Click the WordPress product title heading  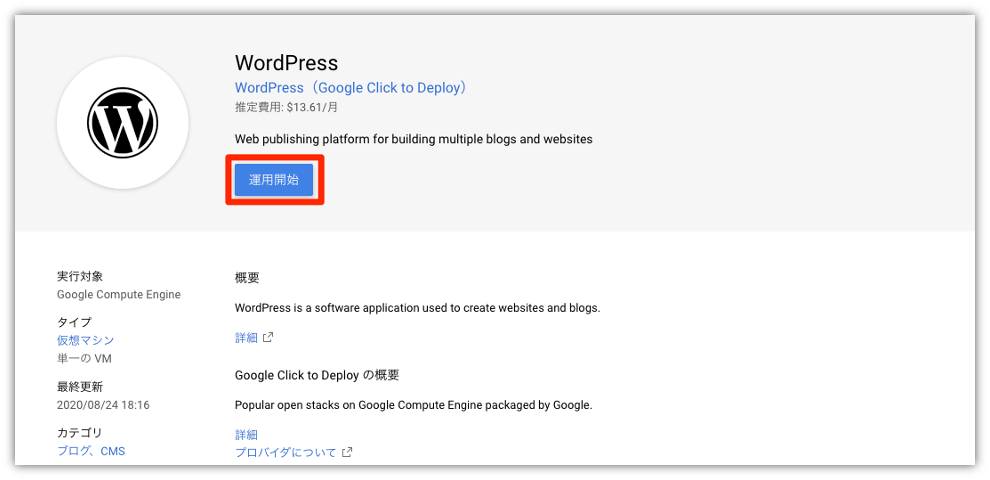click(287, 63)
